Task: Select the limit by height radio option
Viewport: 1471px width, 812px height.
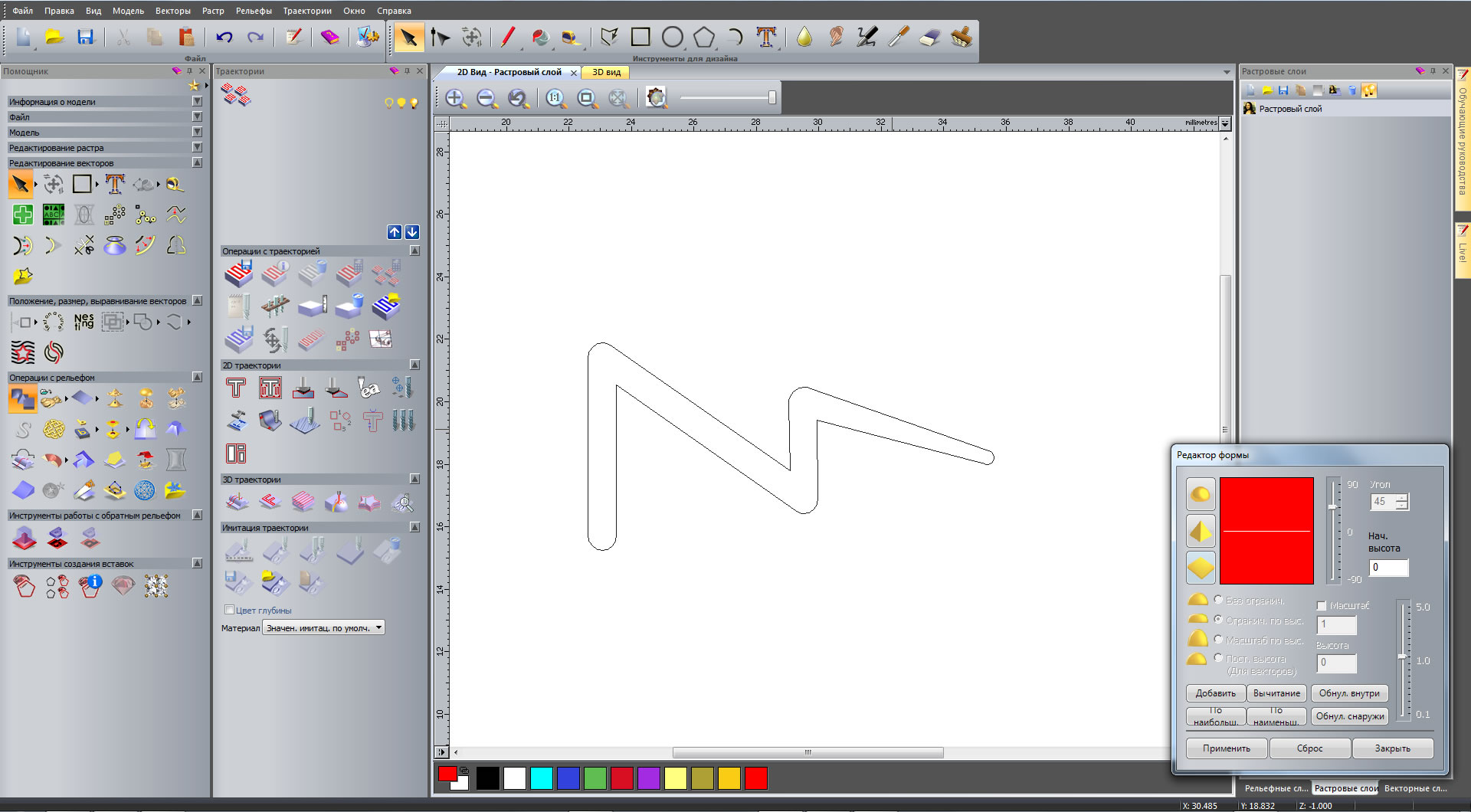Action: (x=1218, y=620)
